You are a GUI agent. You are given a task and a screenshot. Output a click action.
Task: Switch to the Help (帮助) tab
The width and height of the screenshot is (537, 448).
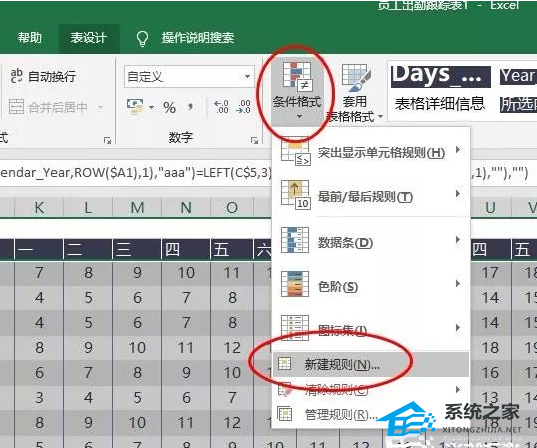coord(30,37)
